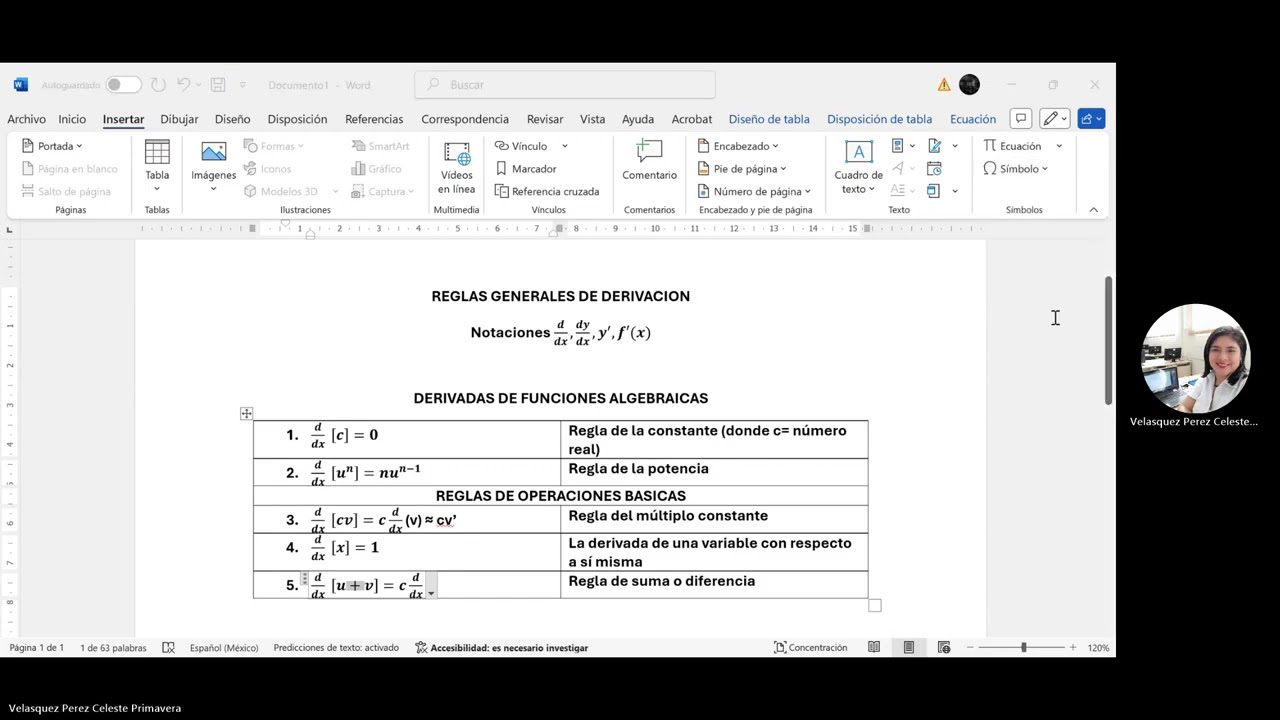Toggle Concentración focus mode
Screen dimensions: 1280x720
pos(810,648)
